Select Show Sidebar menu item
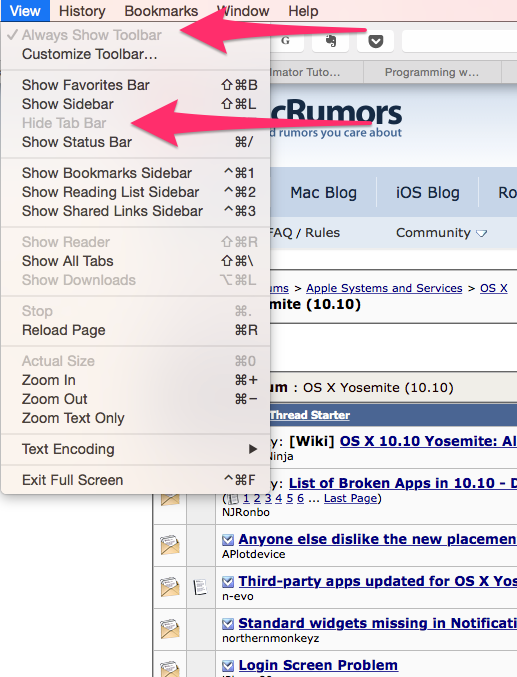 [x=136, y=104]
